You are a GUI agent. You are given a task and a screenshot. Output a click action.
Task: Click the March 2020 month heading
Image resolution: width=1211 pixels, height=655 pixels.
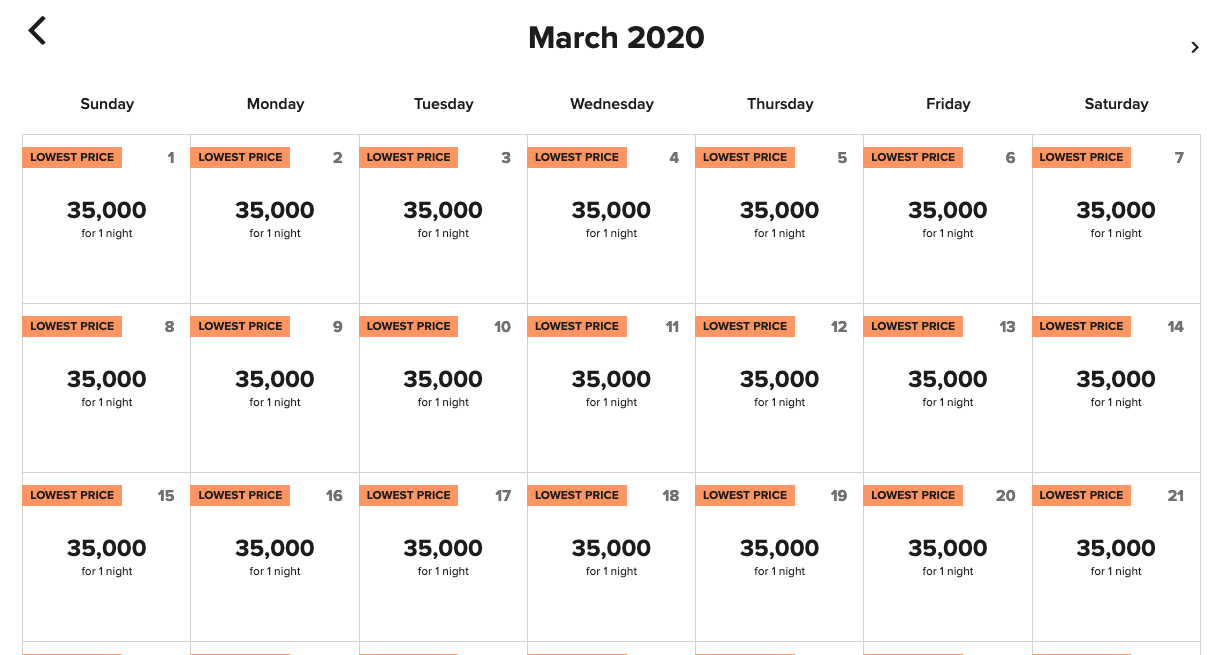(x=616, y=37)
